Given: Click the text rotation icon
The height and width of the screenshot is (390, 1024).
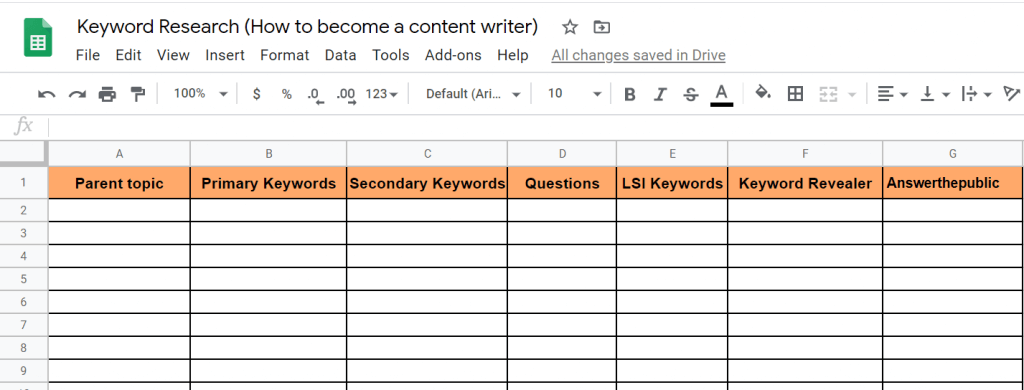Looking at the screenshot, I should pos(1012,94).
